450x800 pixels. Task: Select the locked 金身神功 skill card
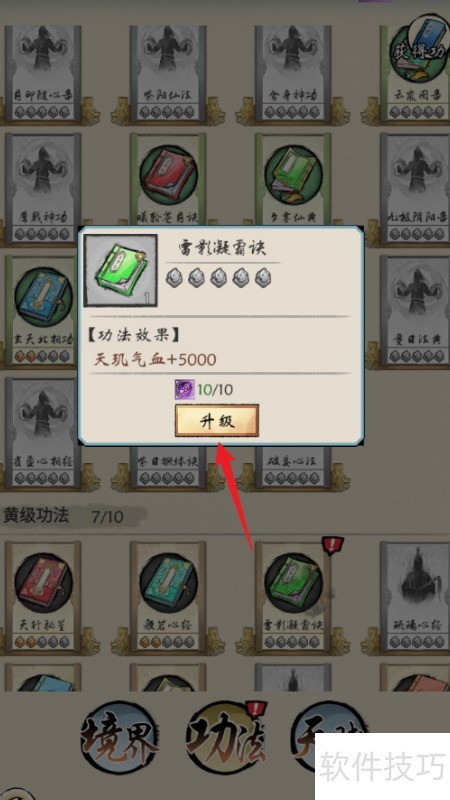(293, 71)
